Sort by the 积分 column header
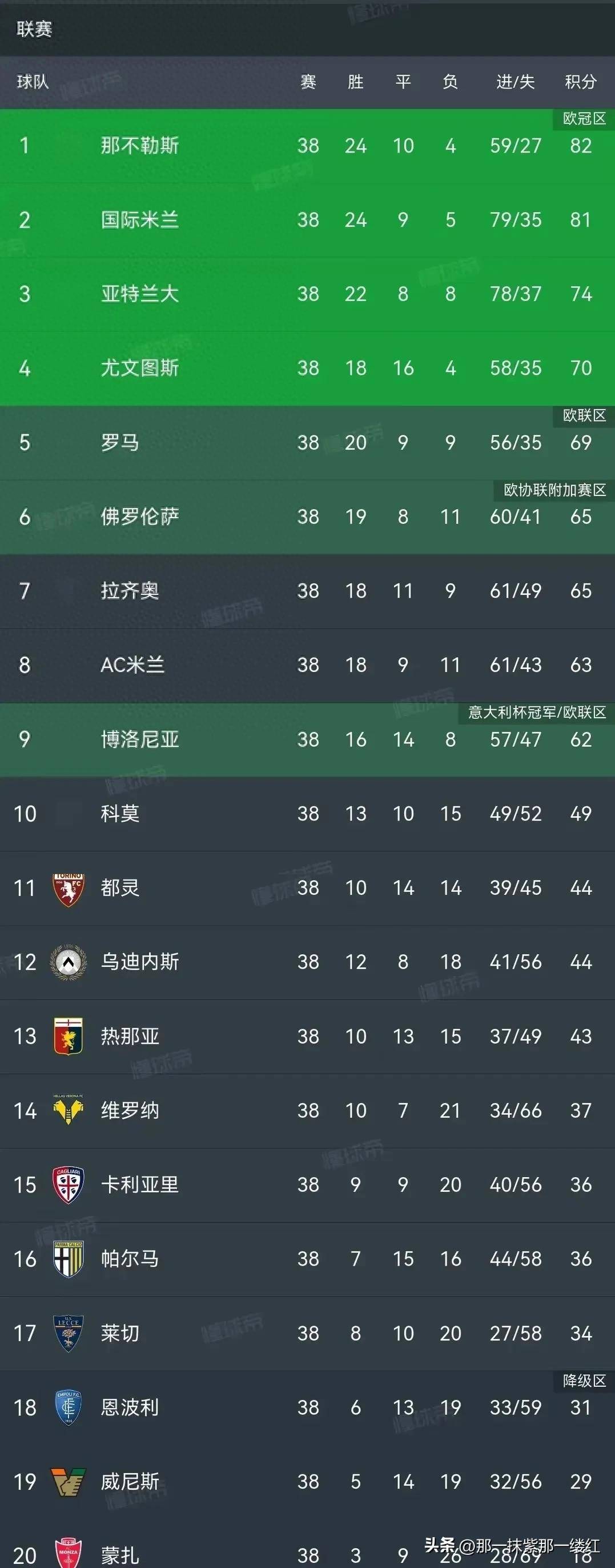This screenshot has height=1568, width=615. [x=580, y=82]
